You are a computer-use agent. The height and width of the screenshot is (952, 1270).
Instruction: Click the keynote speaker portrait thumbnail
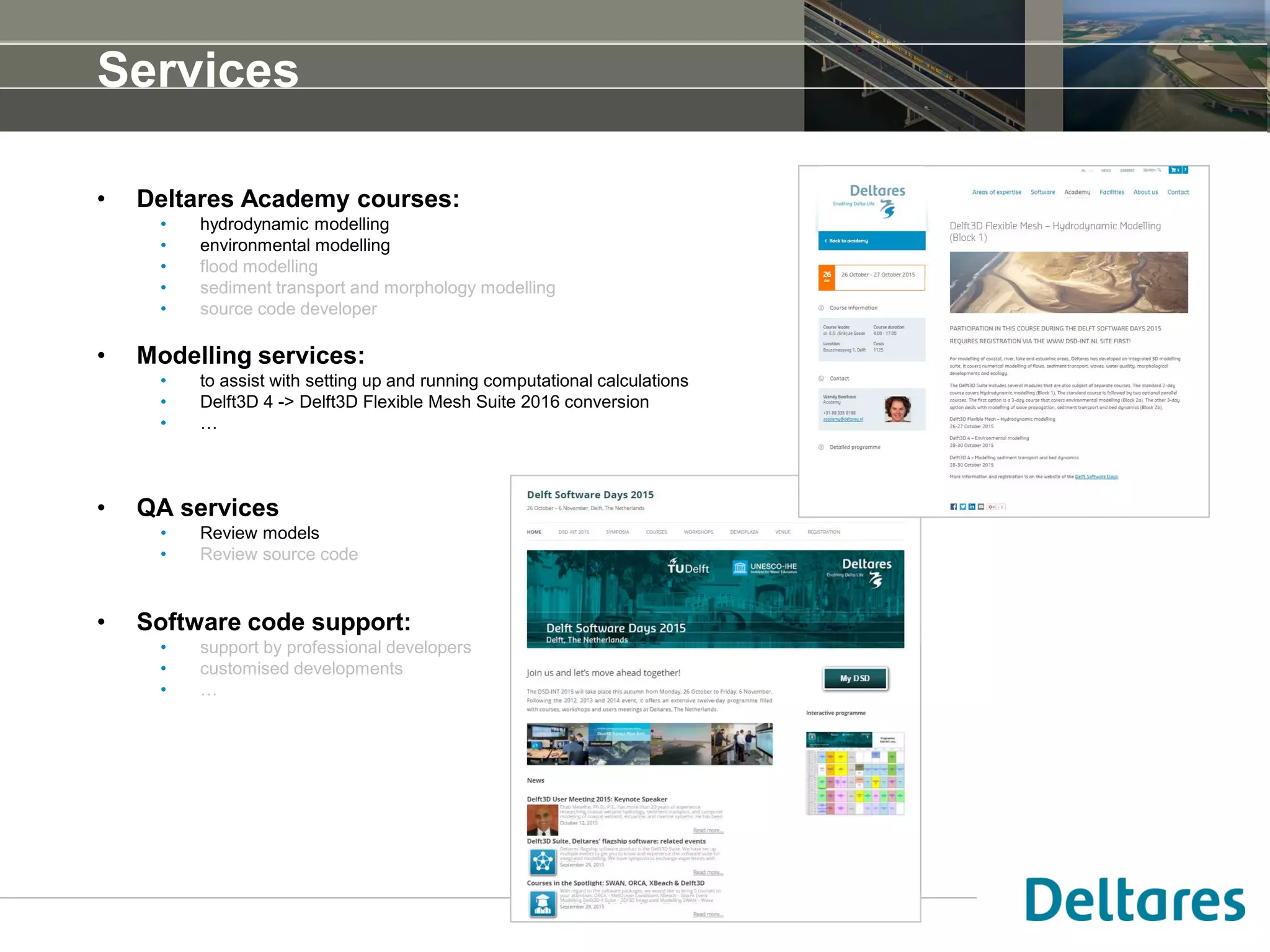click(x=542, y=820)
